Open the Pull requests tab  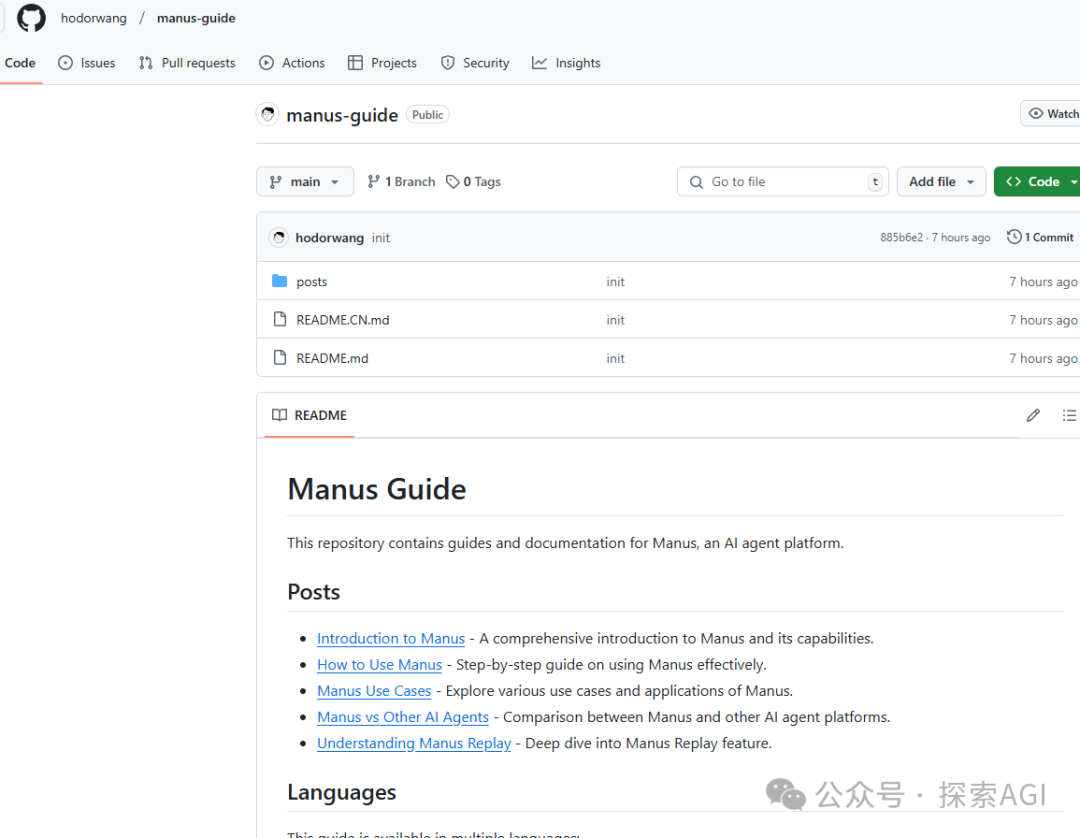[187, 63]
